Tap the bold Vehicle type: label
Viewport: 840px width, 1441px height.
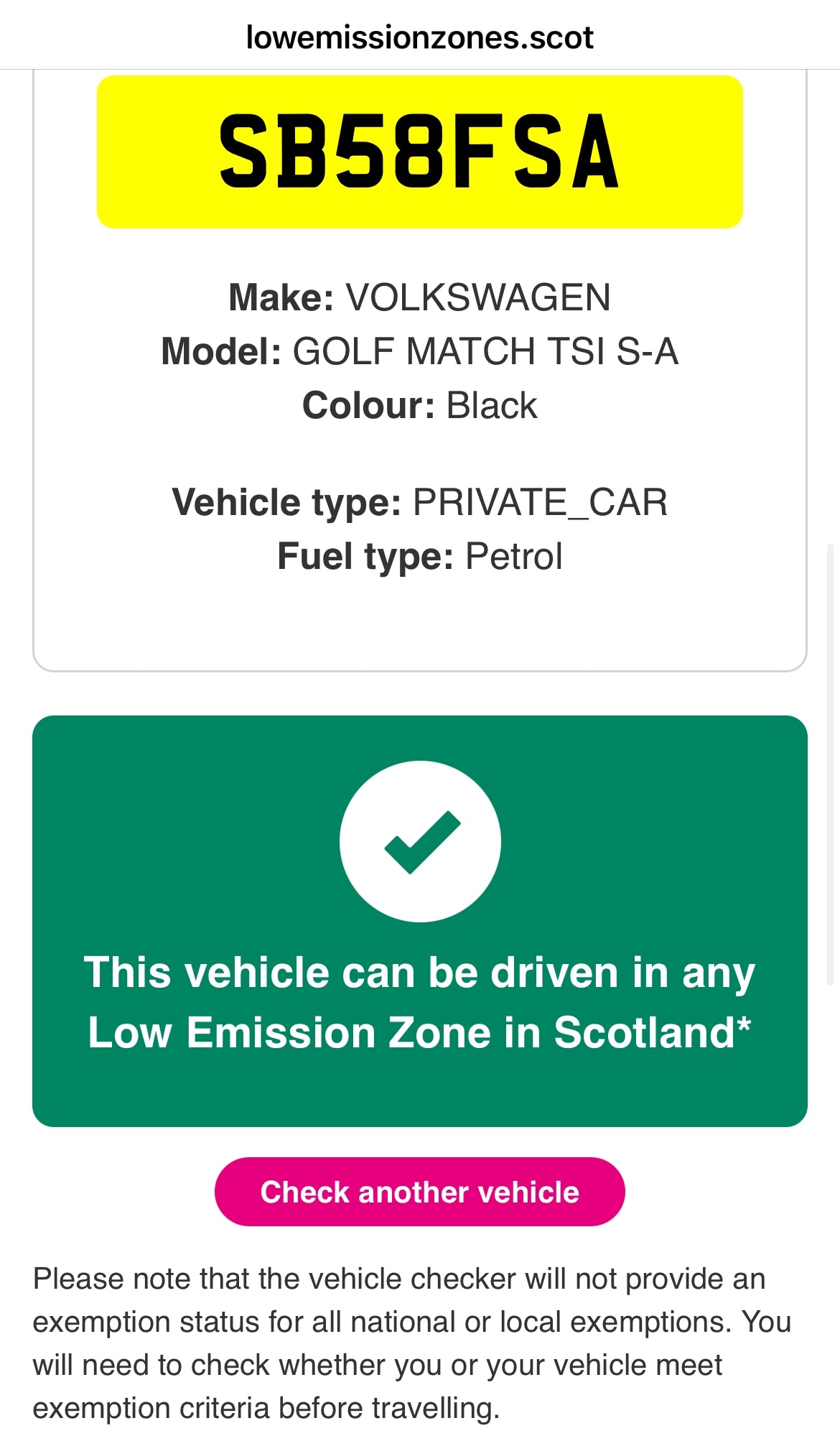click(x=286, y=502)
